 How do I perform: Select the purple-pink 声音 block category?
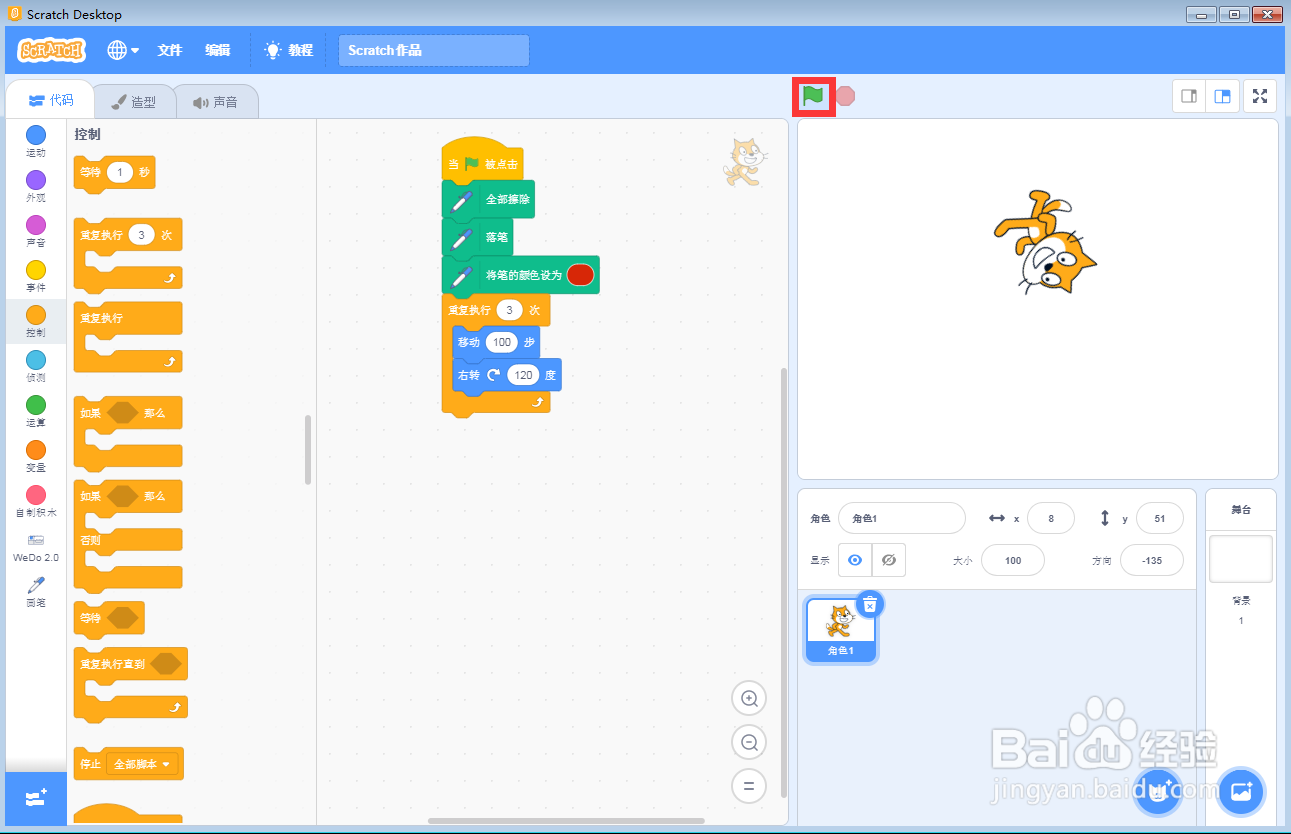(36, 231)
